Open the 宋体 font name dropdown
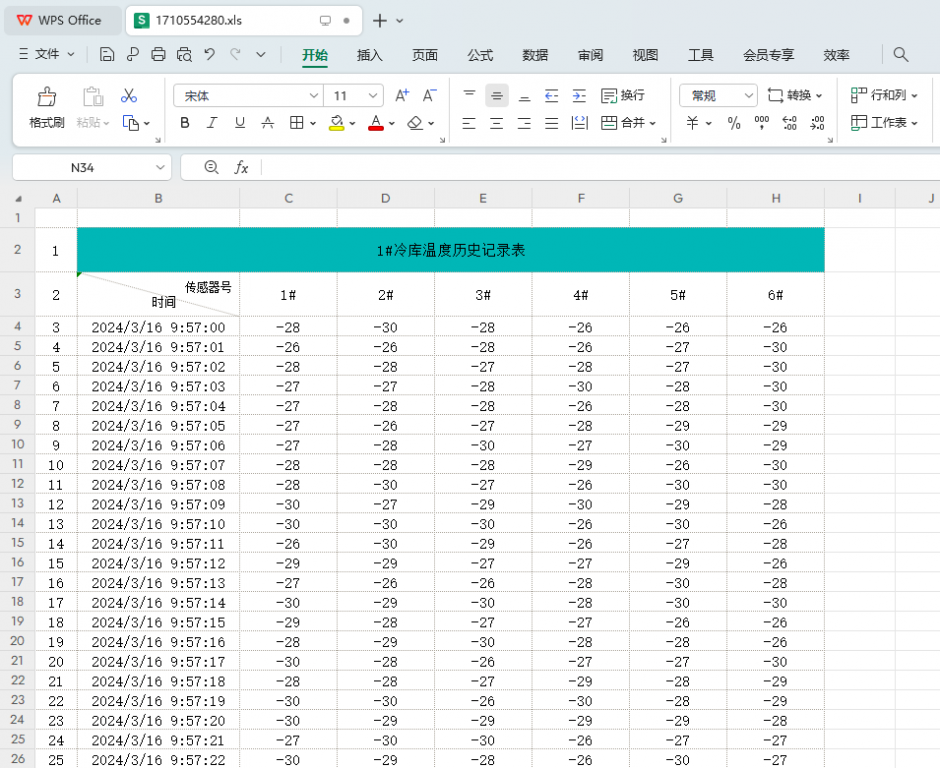 (x=313, y=95)
